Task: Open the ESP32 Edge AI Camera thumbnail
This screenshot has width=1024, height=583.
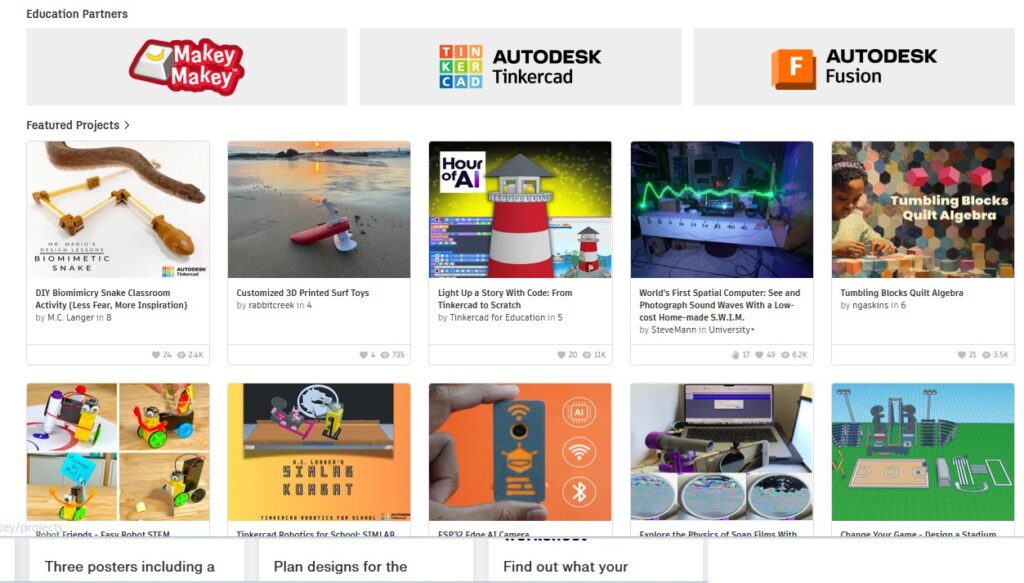Action: tap(520, 452)
